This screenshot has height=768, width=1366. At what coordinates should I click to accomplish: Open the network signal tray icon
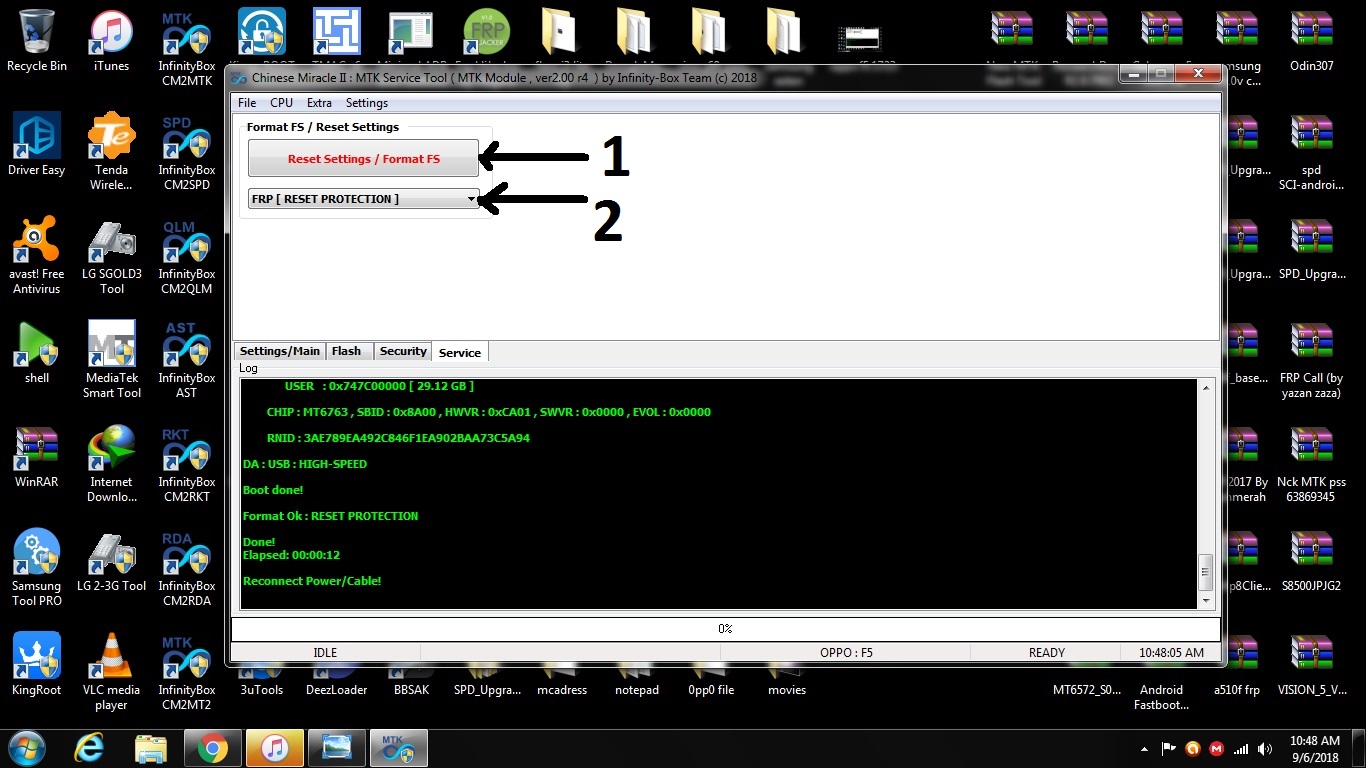point(1241,749)
